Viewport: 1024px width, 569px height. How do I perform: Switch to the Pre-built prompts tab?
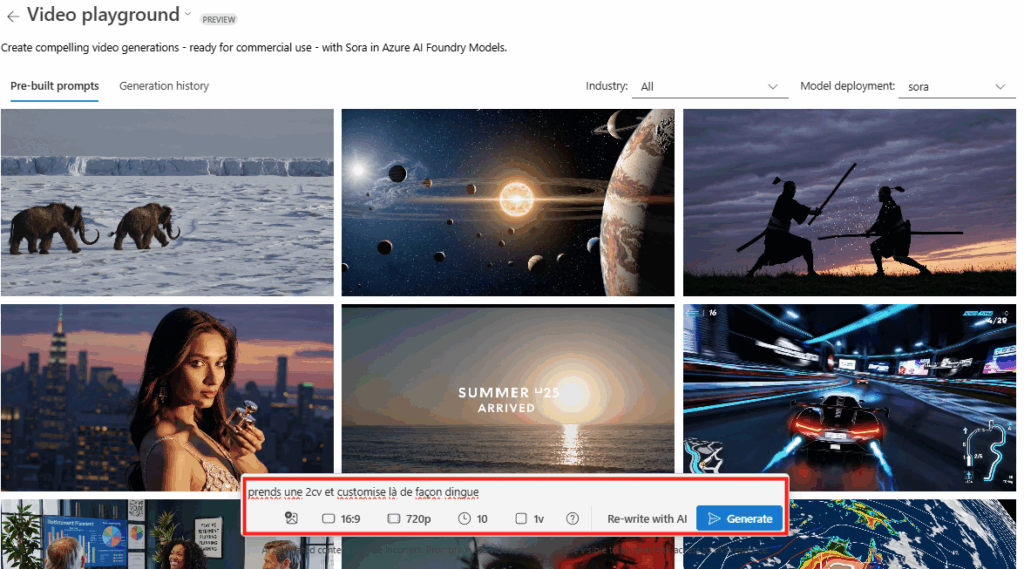(55, 86)
